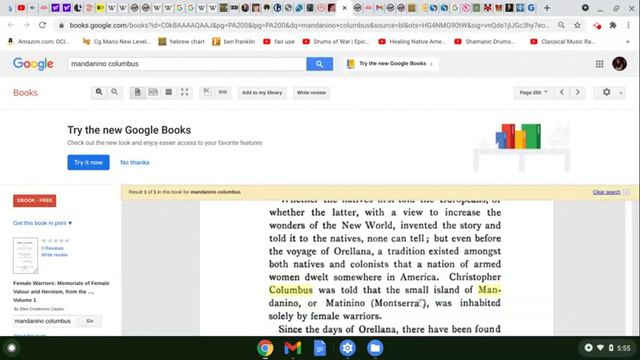Expand the settings gear dropdown arrow
The height and width of the screenshot is (360, 640).
621,93
